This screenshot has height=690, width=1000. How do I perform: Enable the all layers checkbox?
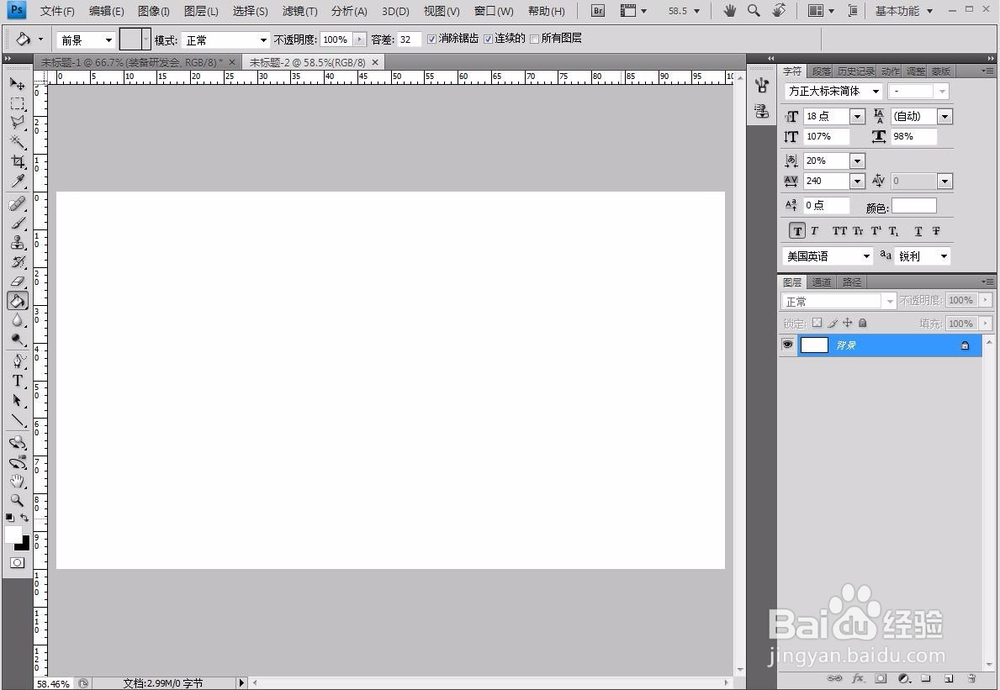tap(534, 39)
